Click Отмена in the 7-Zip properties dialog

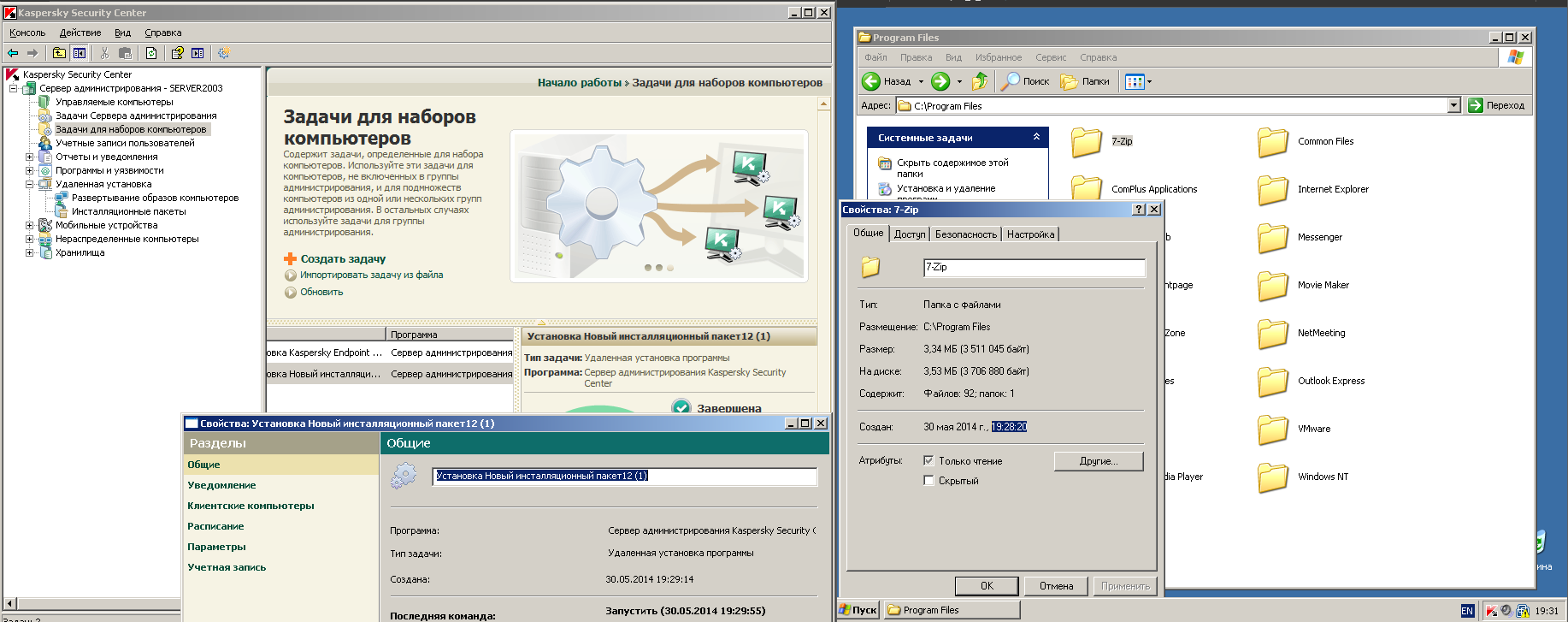(1057, 586)
